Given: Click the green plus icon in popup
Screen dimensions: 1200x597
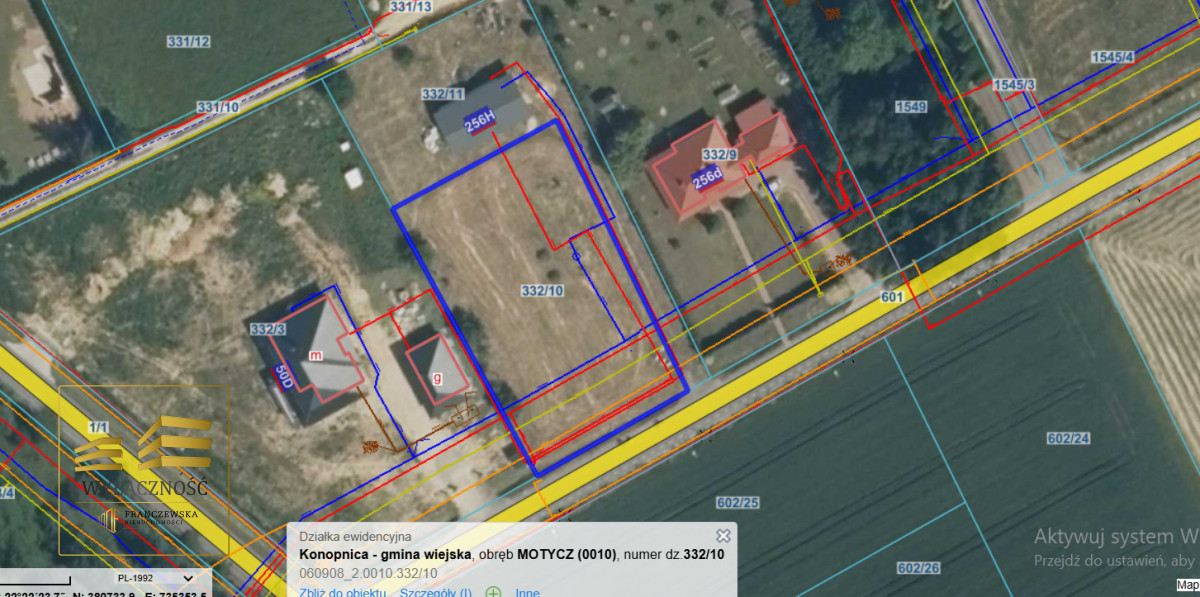Looking at the screenshot, I should [x=493, y=592].
